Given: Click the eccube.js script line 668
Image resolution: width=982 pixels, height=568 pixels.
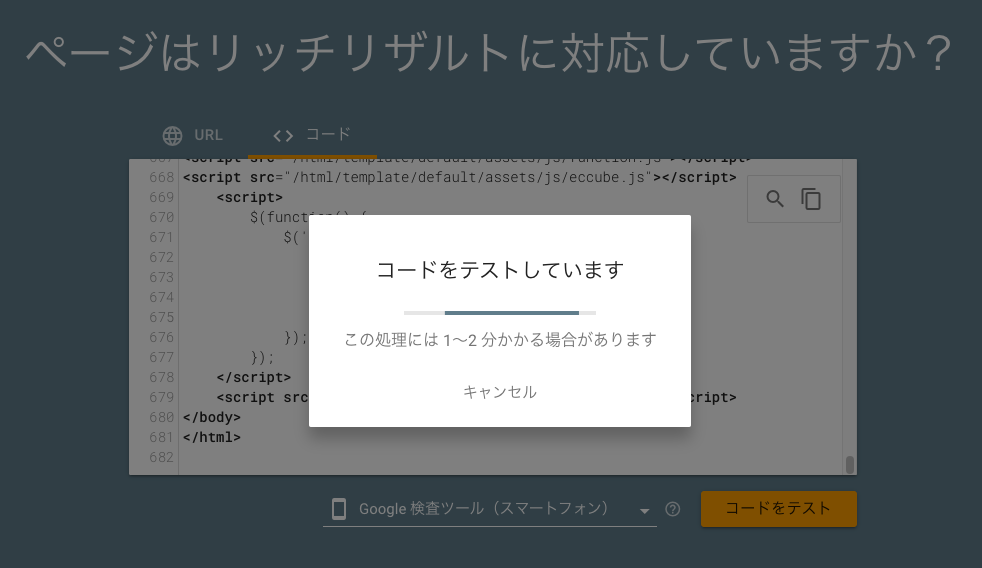Looking at the screenshot, I should tap(460, 177).
